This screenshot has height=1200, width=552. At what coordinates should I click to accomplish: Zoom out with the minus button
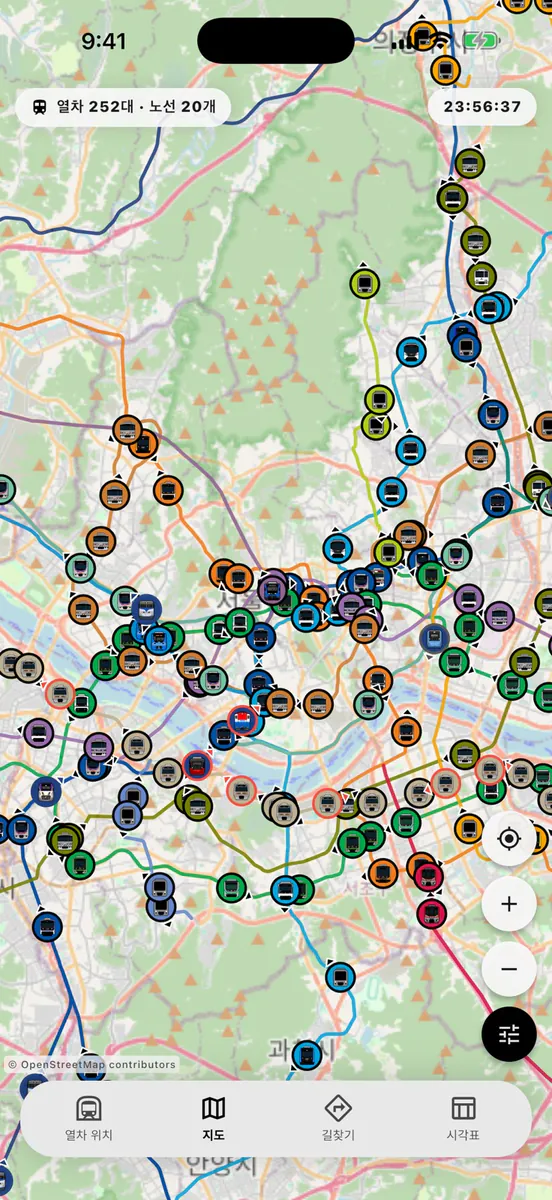[509, 969]
